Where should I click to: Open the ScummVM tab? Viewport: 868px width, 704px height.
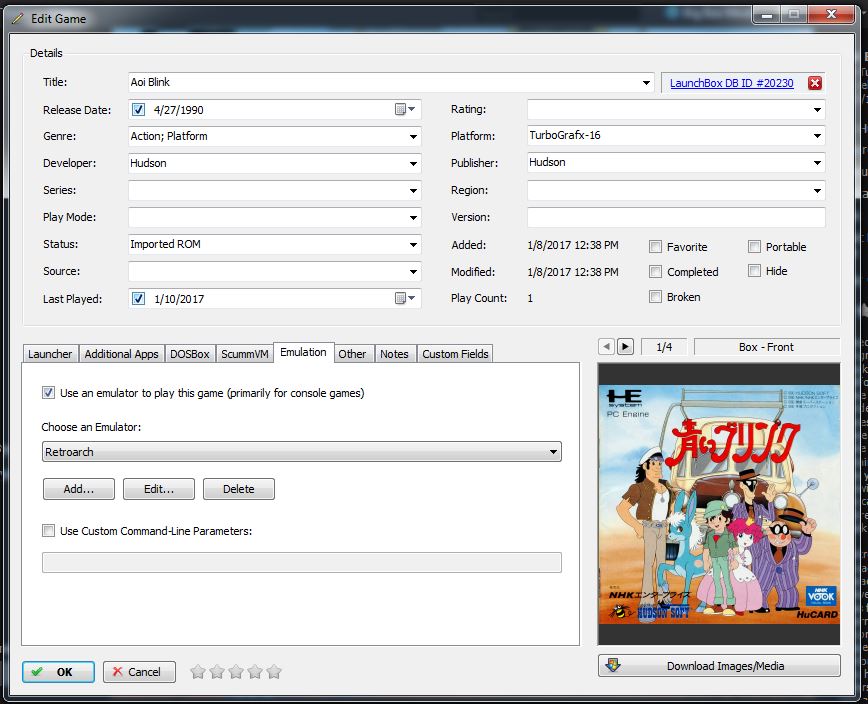pos(245,354)
